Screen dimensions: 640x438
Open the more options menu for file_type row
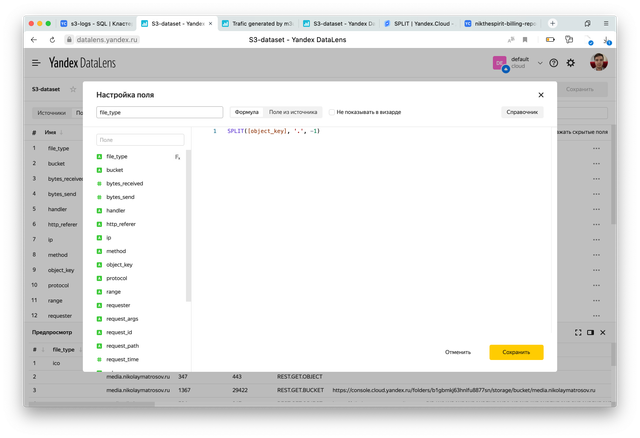point(596,148)
